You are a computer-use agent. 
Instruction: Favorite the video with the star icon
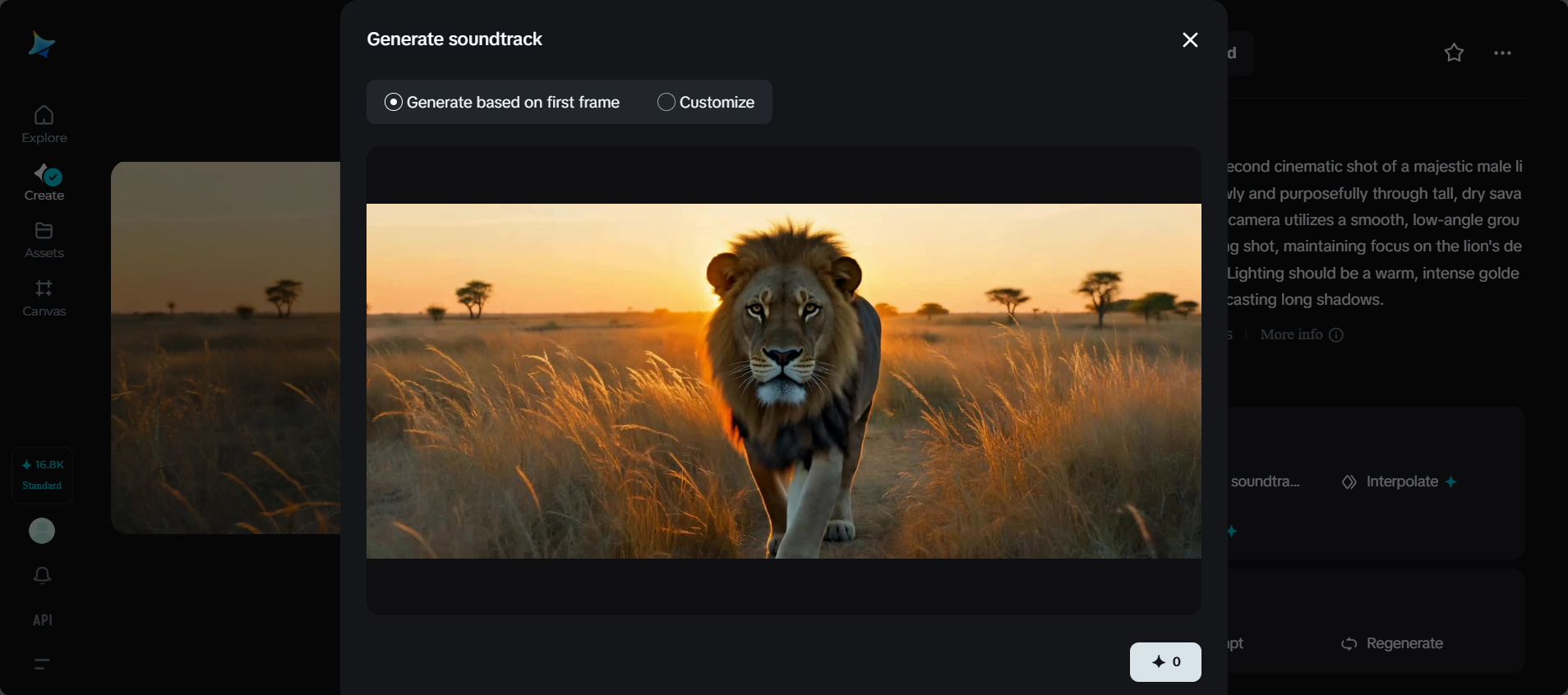pyautogui.click(x=1455, y=53)
